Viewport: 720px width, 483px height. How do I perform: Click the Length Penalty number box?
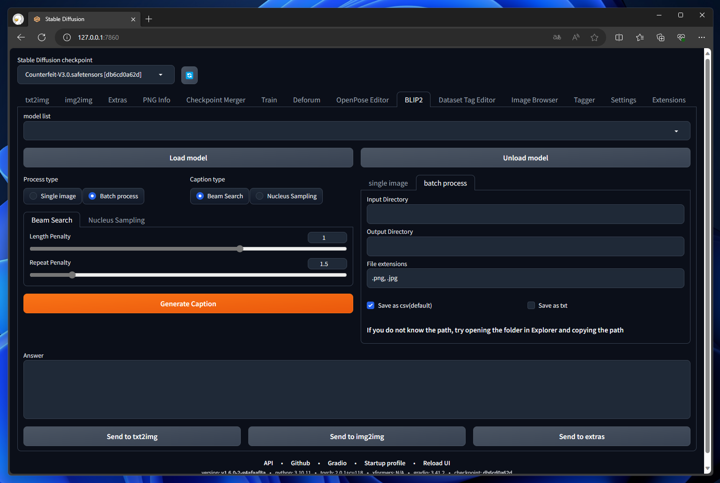(327, 237)
